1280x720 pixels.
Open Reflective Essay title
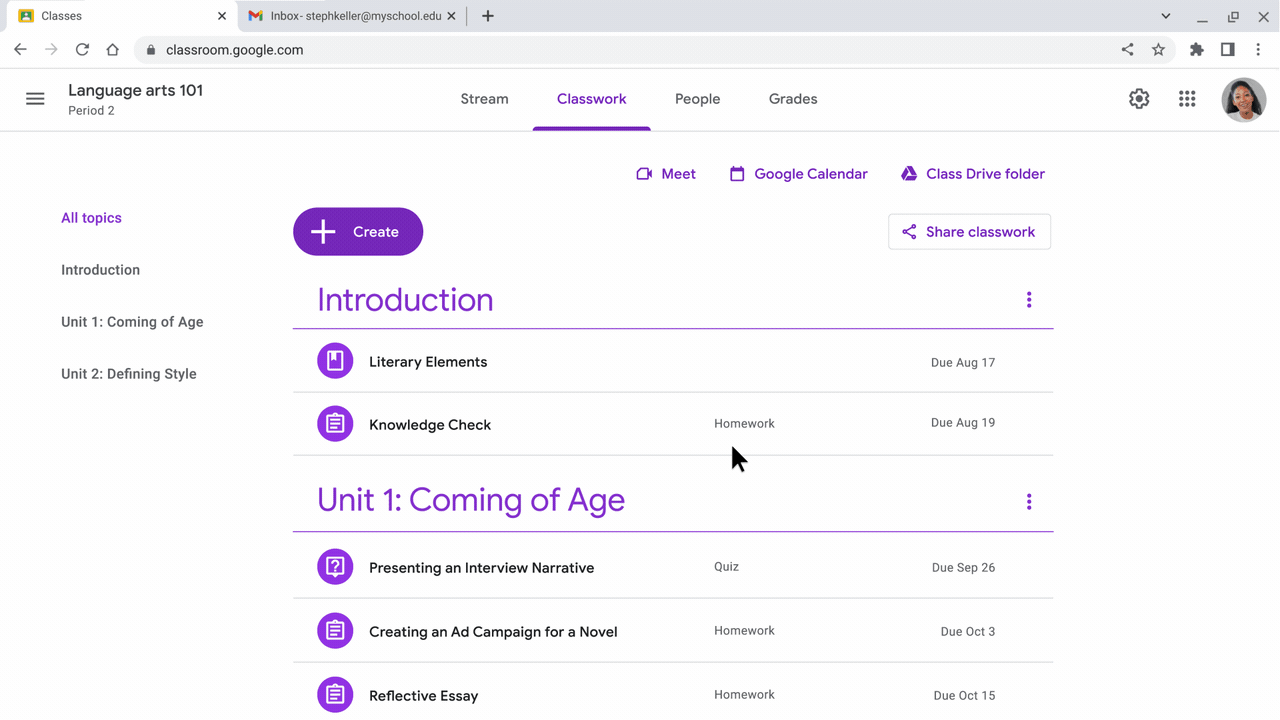[x=423, y=696]
